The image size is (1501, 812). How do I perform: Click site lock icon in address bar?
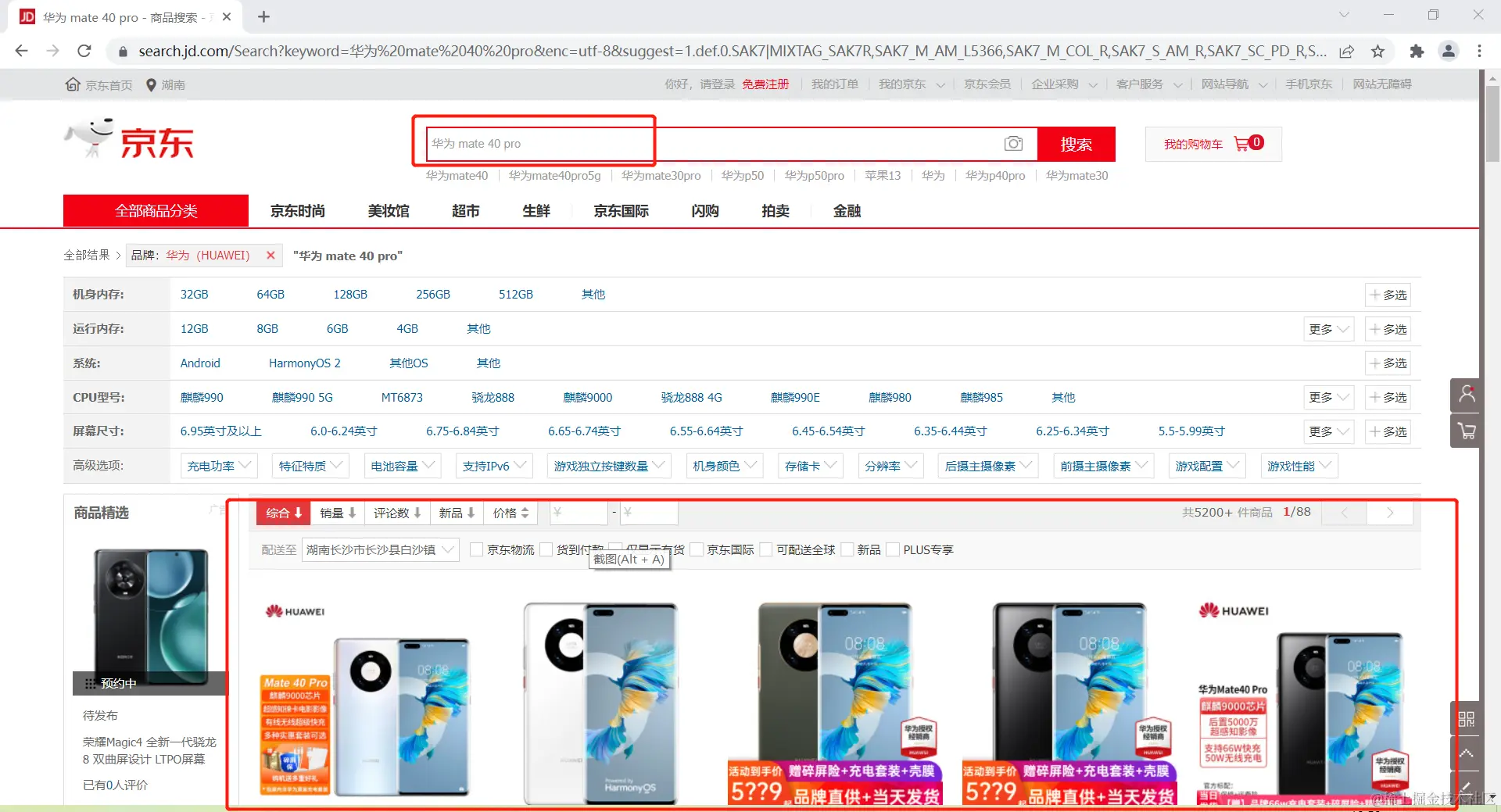pos(123,52)
